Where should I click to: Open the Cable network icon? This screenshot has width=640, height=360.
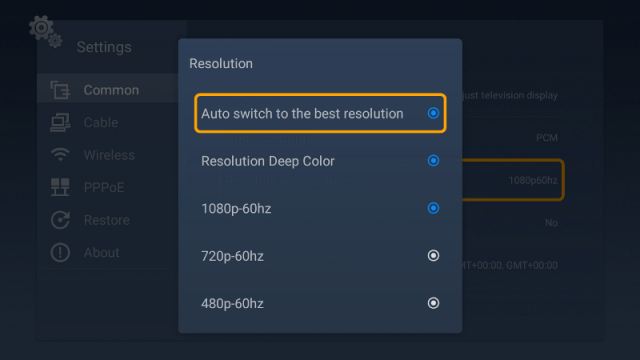pyautogui.click(x=60, y=122)
